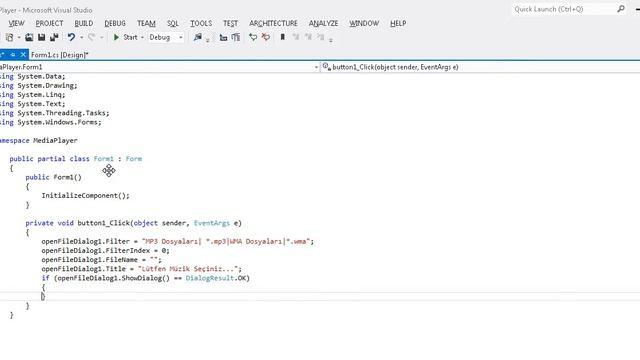Click the Clear Bookmarks icon

click(x=320, y=37)
